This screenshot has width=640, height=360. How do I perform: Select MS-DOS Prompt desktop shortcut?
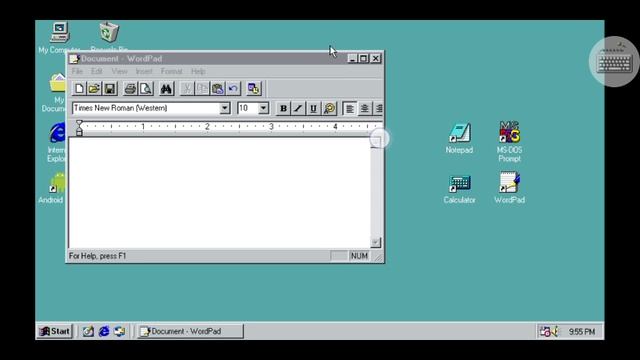pyautogui.click(x=509, y=141)
